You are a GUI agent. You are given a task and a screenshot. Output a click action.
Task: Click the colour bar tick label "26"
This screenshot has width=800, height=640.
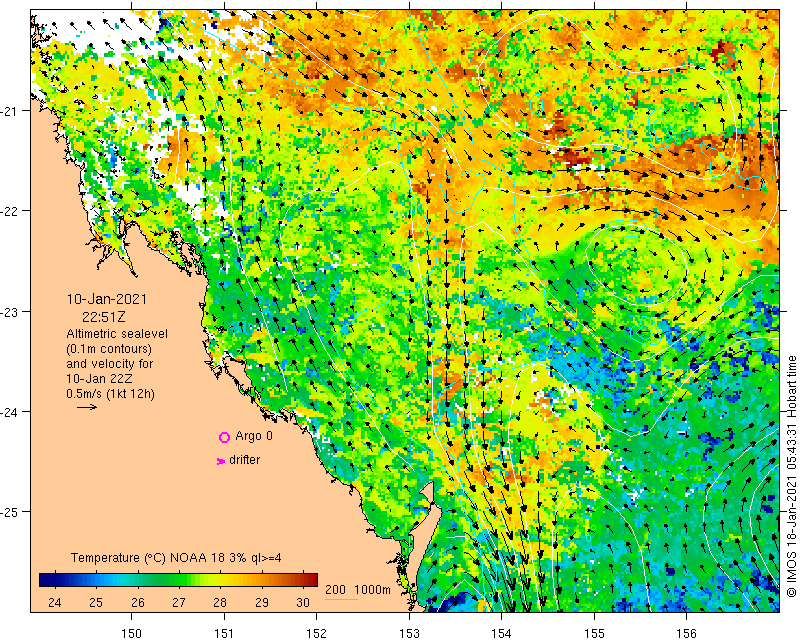(138, 603)
